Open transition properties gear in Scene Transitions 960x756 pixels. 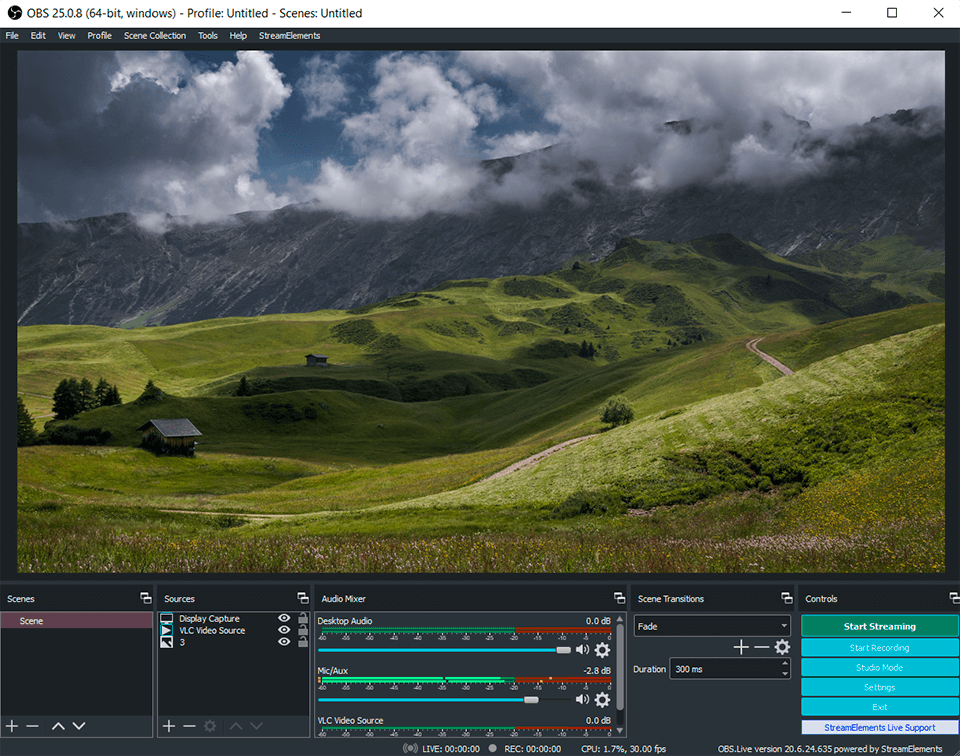click(x=781, y=647)
